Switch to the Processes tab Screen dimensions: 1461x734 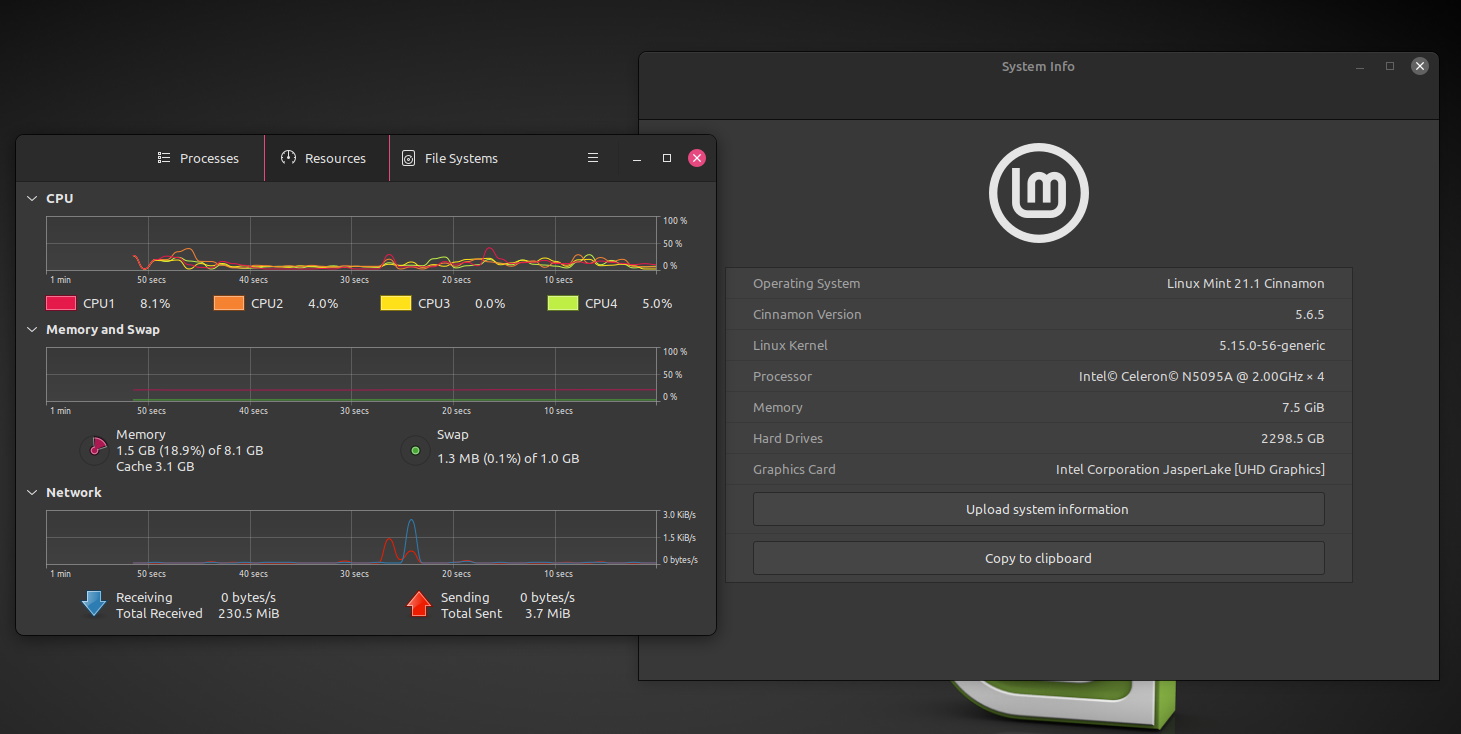click(x=199, y=158)
